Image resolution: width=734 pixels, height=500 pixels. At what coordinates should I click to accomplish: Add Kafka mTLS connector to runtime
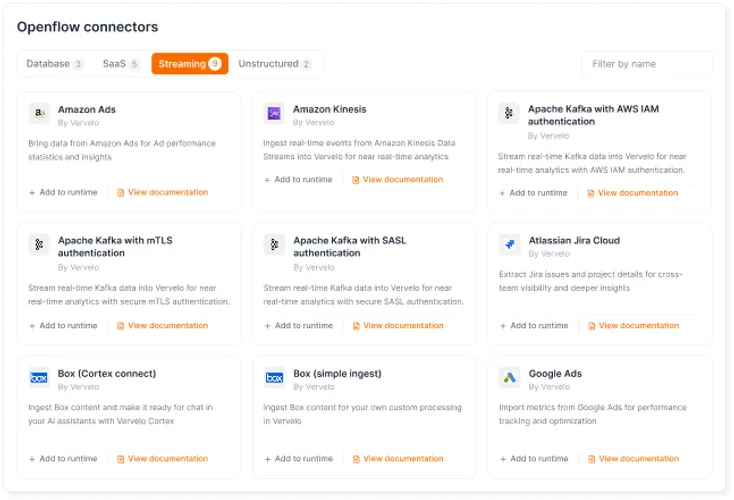click(63, 325)
